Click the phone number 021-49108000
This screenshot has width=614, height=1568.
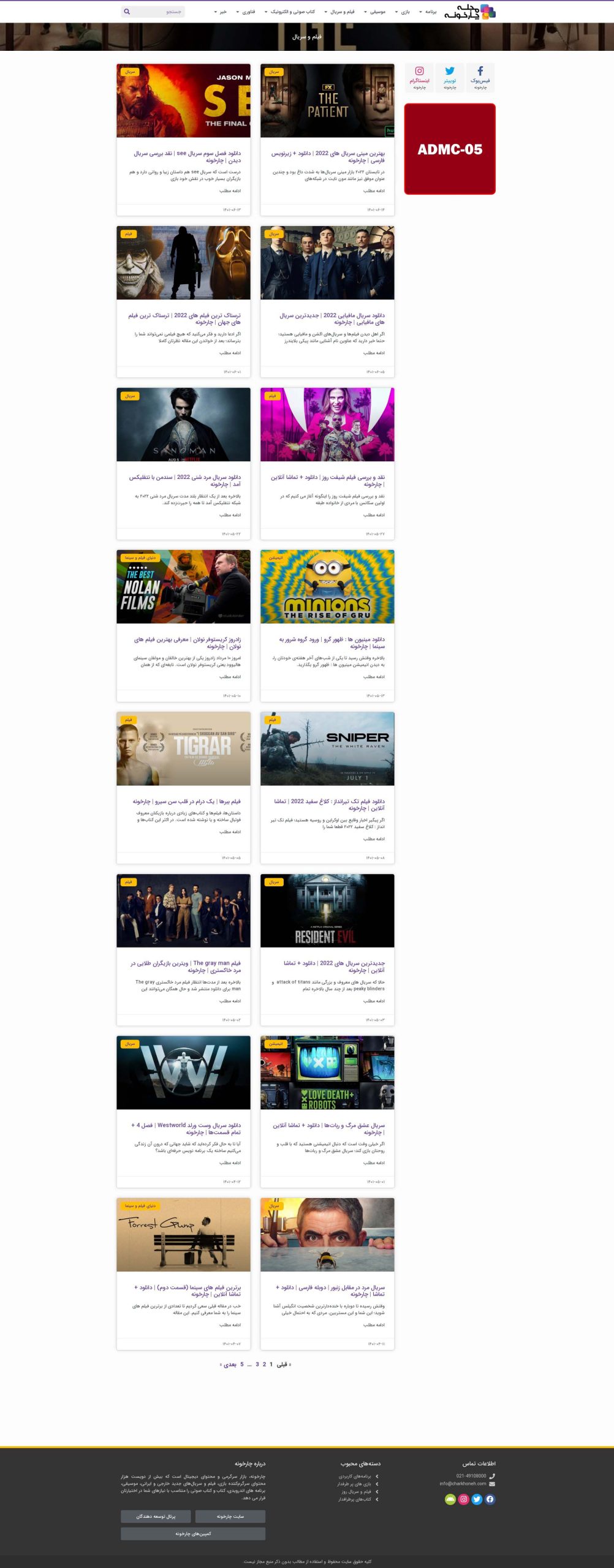[471, 1476]
